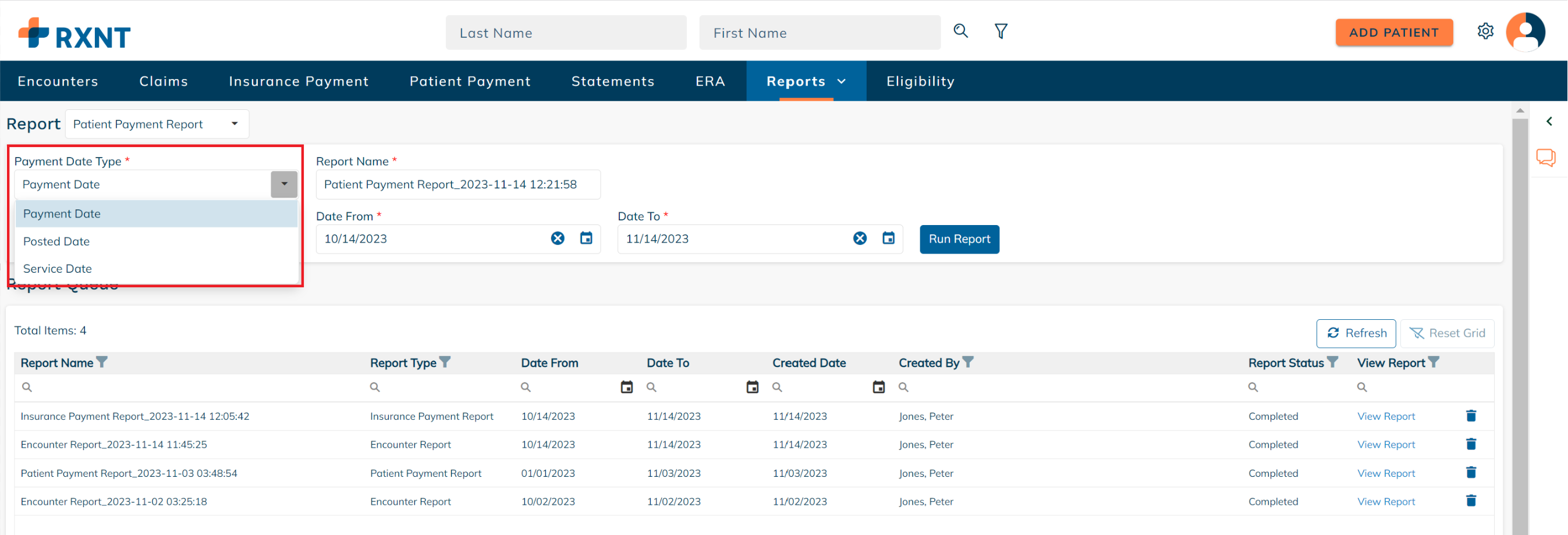Click the patient search magnifier icon
This screenshot has width=1568, height=535.
pos(960,31)
